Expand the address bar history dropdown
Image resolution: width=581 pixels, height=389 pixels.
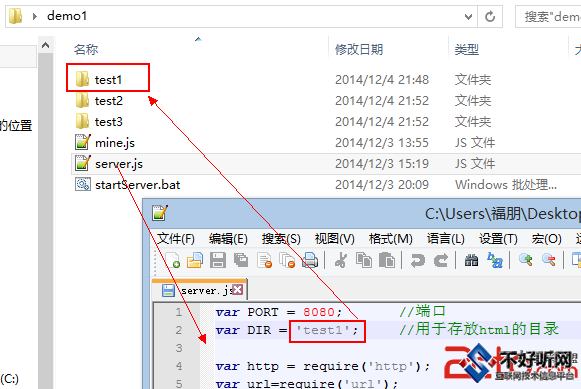(x=468, y=17)
